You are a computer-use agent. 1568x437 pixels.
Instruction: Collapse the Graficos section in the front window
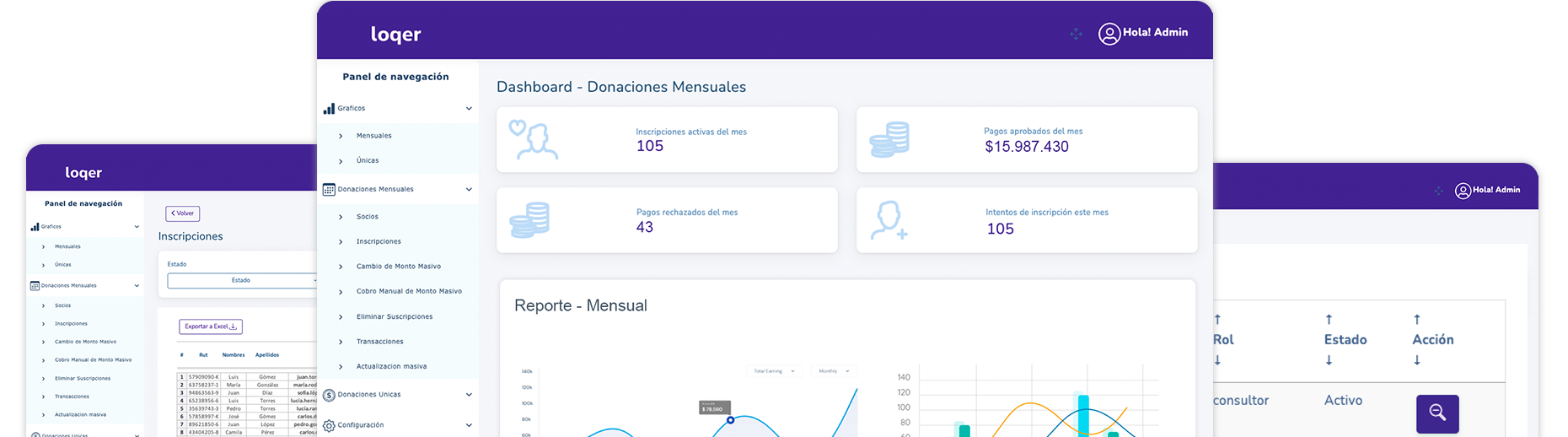tap(469, 109)
